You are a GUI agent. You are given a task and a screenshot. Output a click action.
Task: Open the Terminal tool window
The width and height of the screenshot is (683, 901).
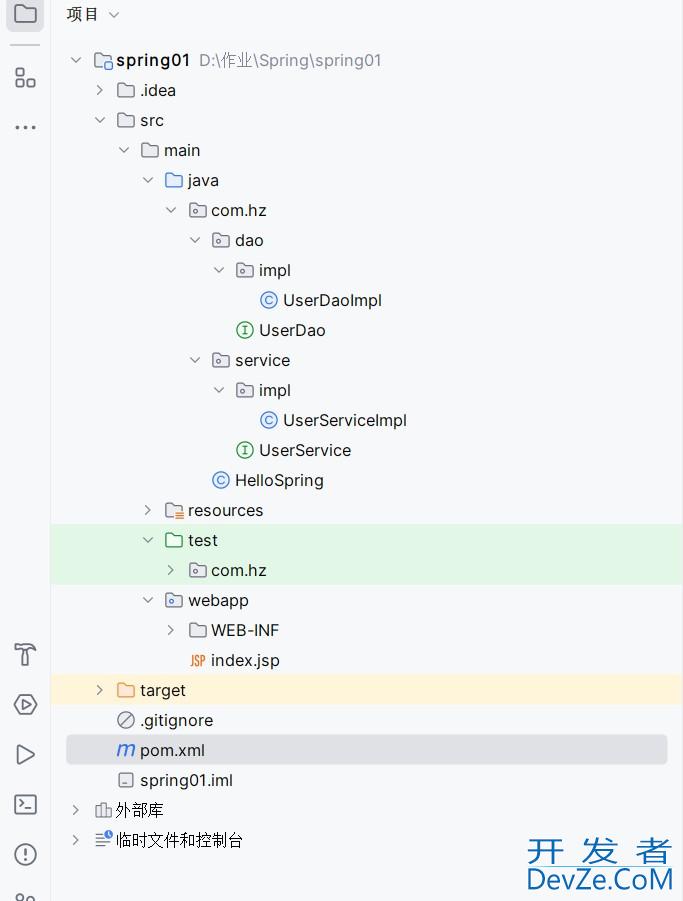pyautogui.click(x=25, y=805)
